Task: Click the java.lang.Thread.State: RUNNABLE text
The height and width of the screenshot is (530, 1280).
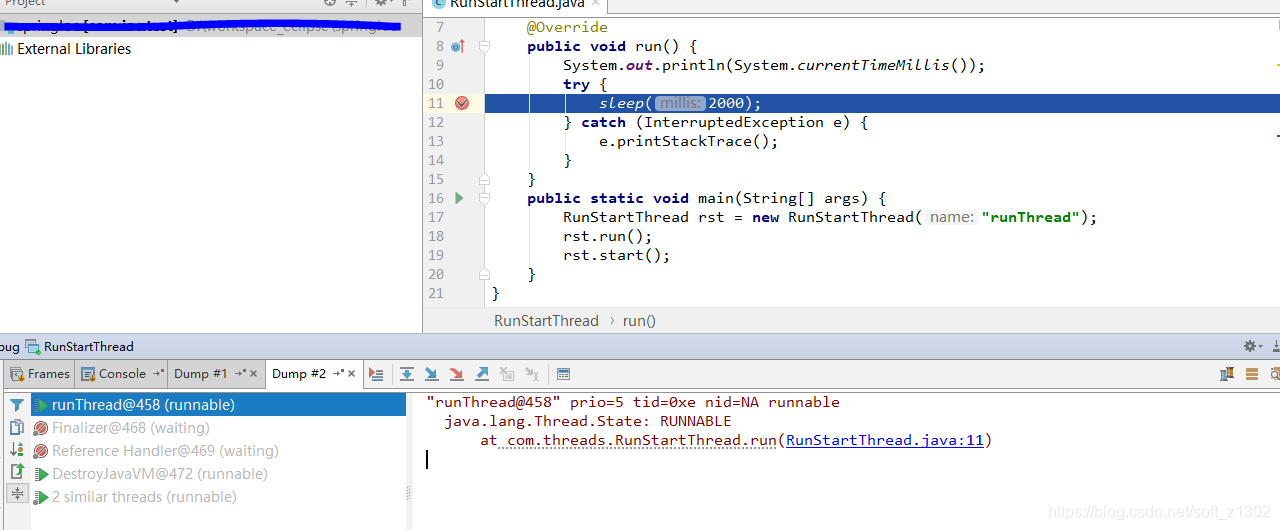Action: (x=588, y=421)
